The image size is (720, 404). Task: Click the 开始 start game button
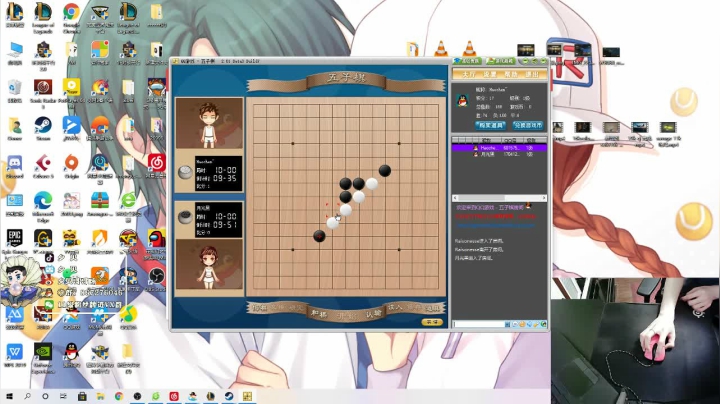[x=346, y=316]
